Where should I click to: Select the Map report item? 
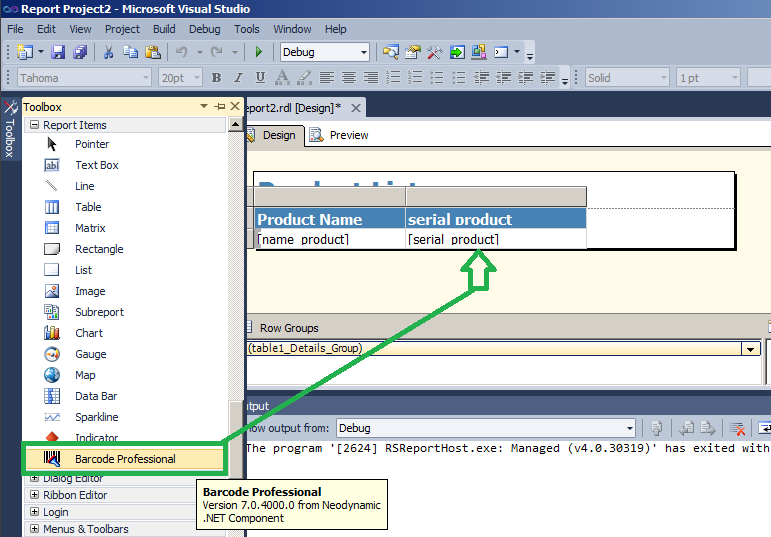point(85,375)
